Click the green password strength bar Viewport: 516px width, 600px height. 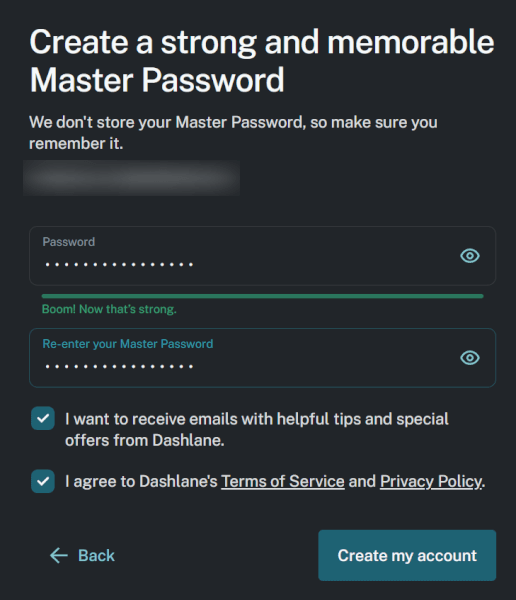pos(263,296)
